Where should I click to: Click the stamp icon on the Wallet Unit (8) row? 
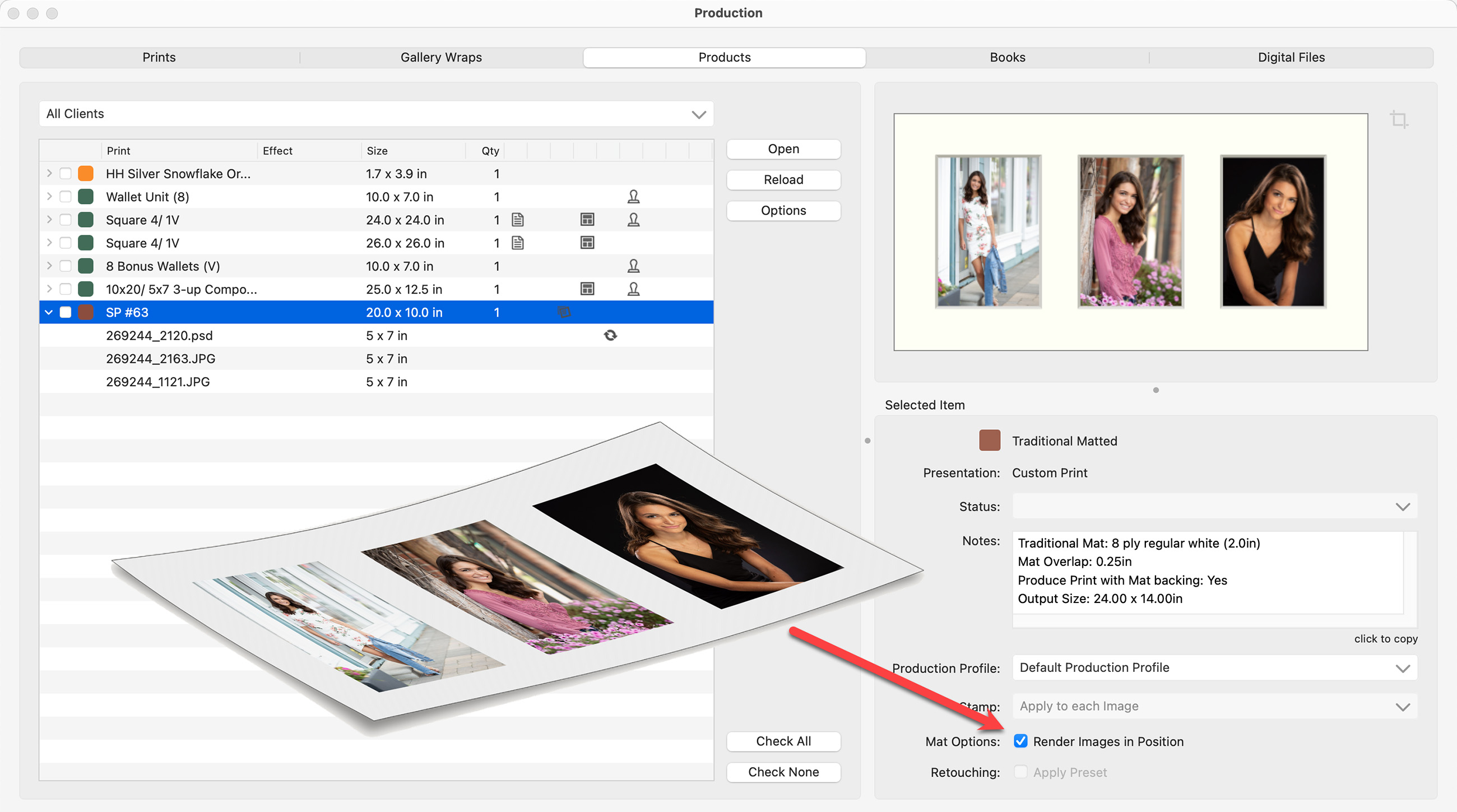point(633,197)
